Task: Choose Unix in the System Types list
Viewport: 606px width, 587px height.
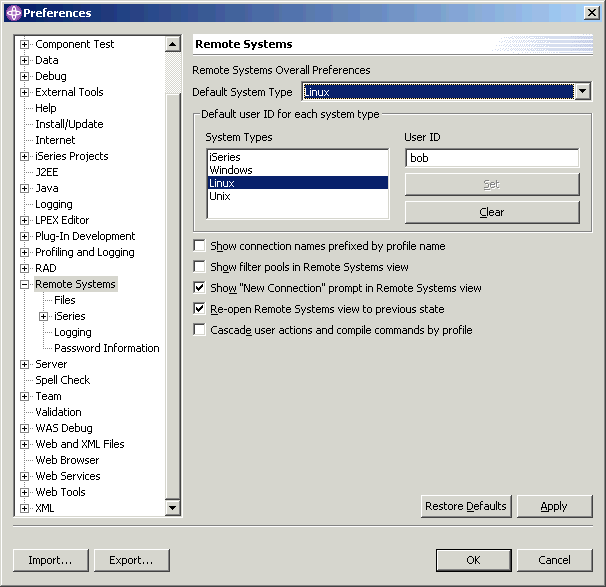Action: pos(220,196)
